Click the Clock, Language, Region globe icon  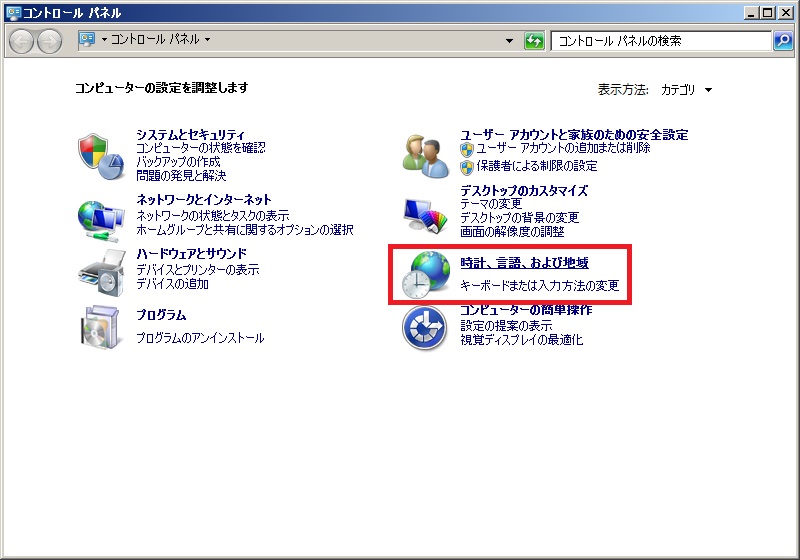(x=424, y=275)
